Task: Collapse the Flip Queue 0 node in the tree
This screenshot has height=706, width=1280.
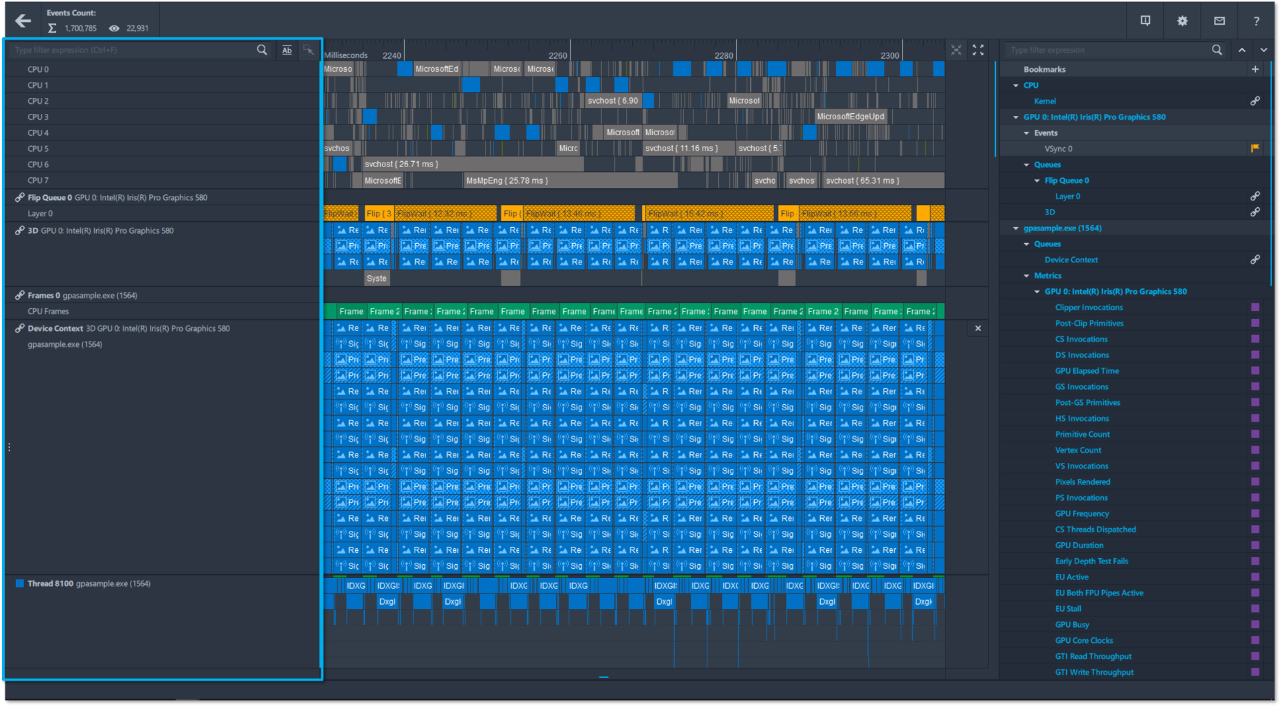Action: (1038, 180)
